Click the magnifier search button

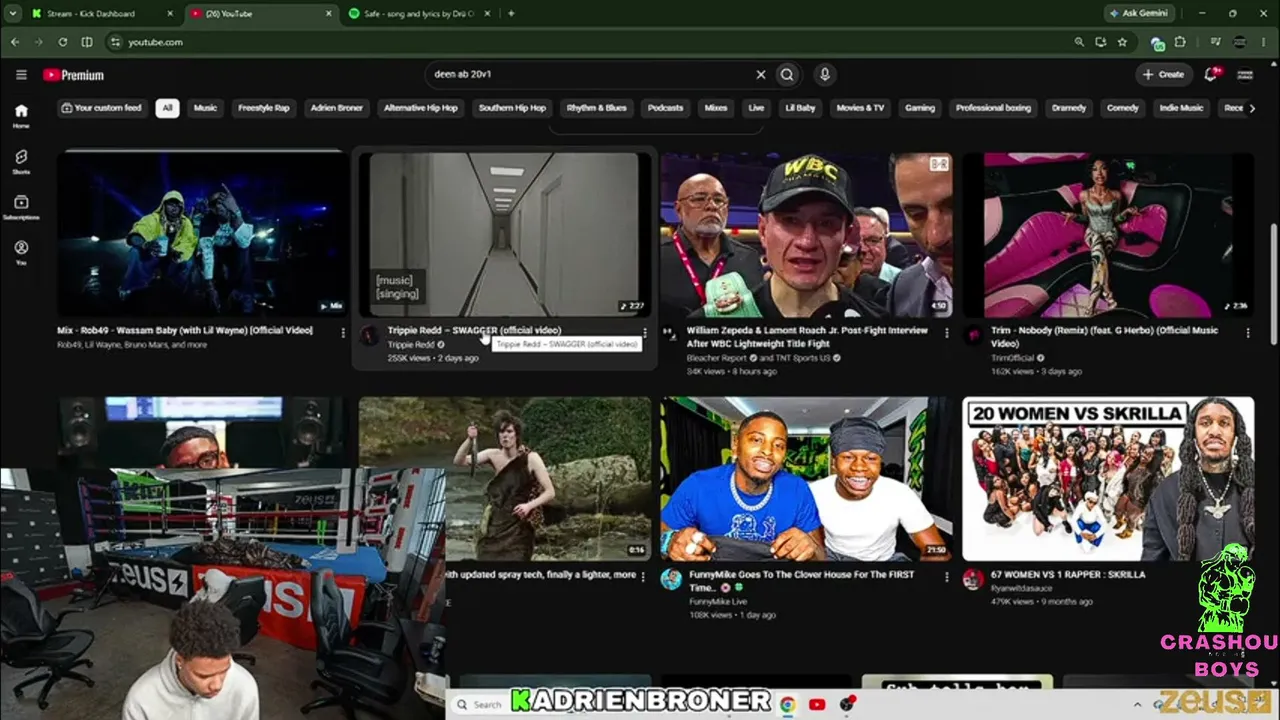[x=787, y=74]
